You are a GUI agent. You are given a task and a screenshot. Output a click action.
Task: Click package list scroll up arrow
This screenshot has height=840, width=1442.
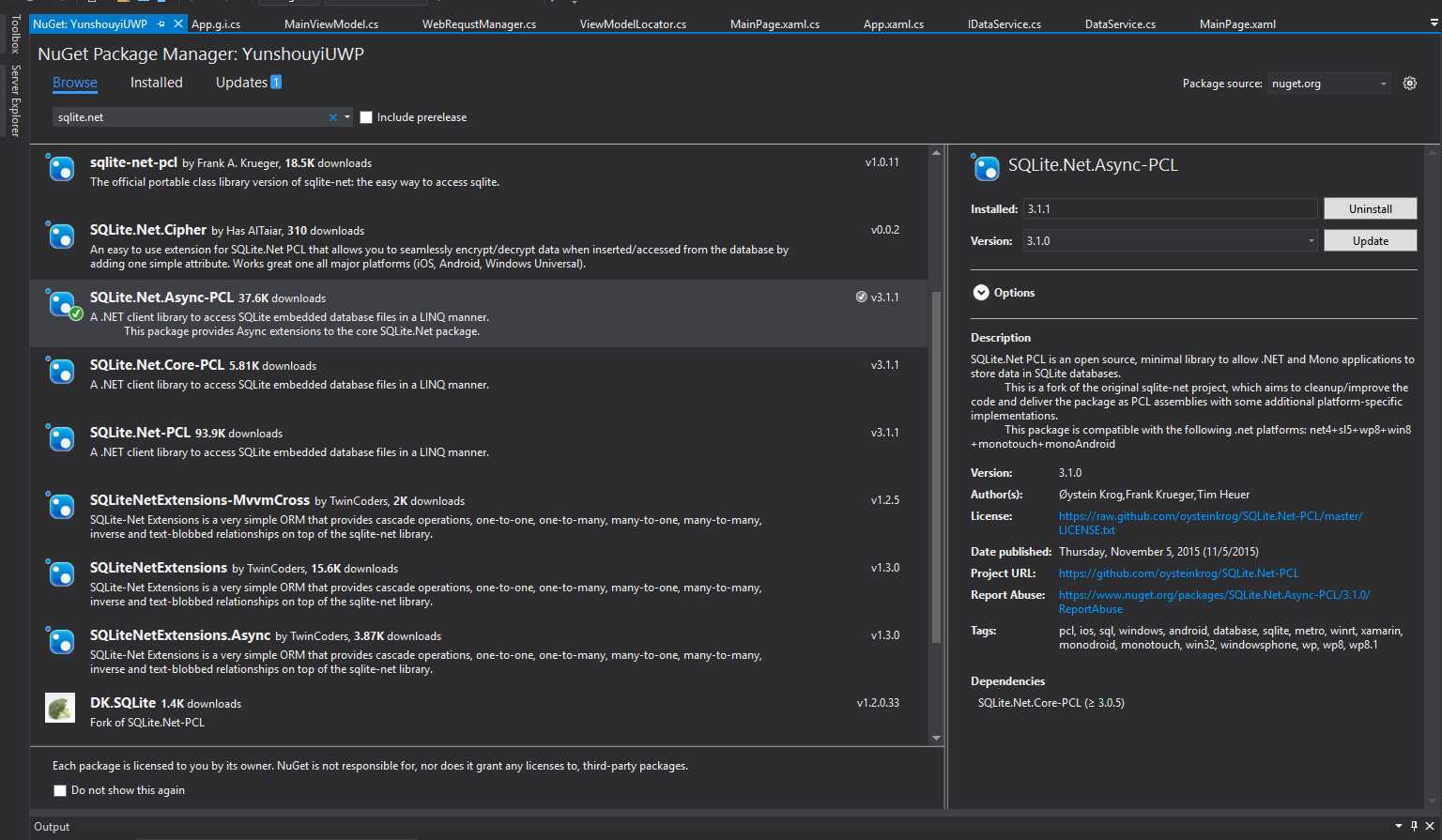[x=936, y=153]
